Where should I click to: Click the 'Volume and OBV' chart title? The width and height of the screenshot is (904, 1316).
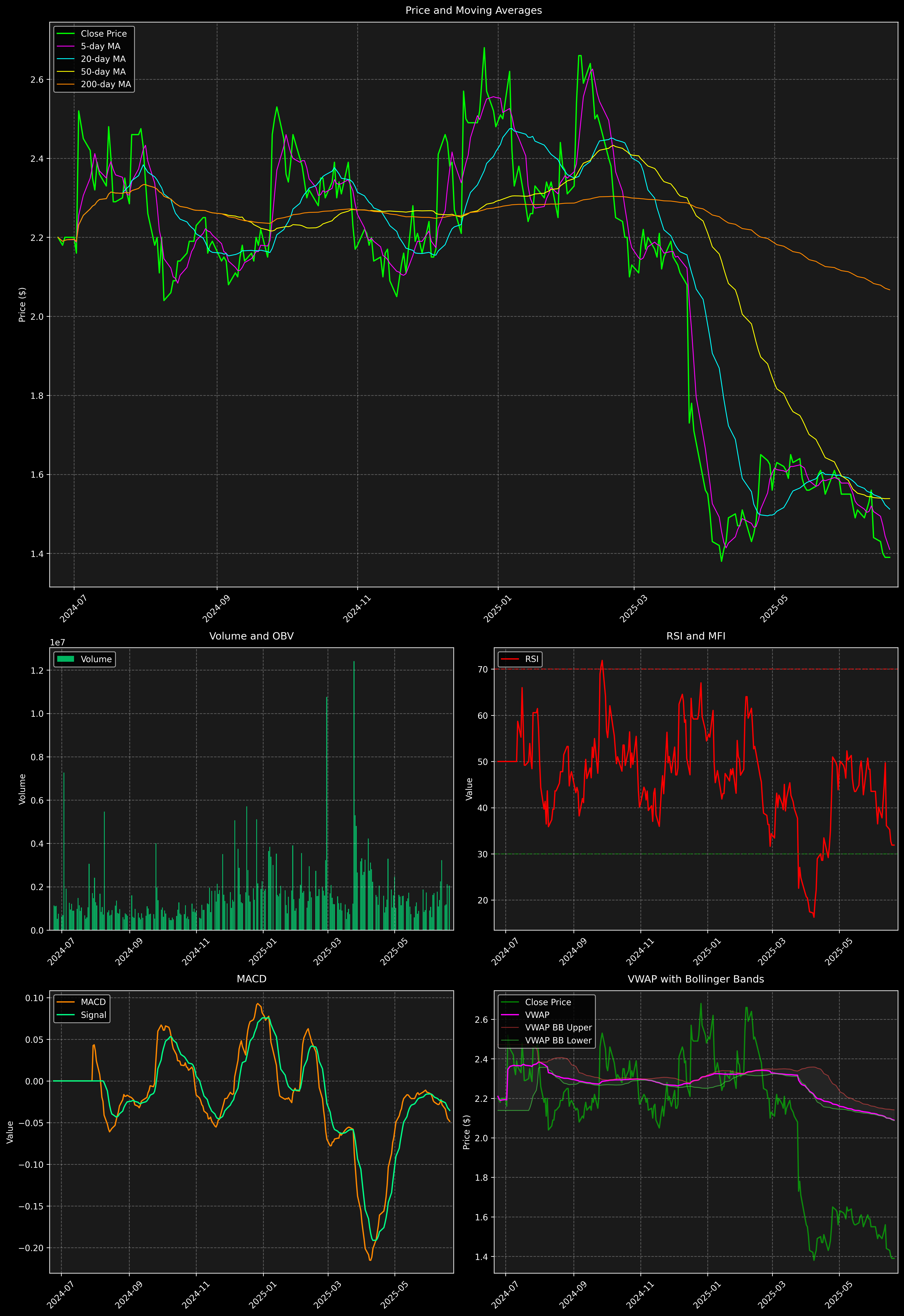252,636
